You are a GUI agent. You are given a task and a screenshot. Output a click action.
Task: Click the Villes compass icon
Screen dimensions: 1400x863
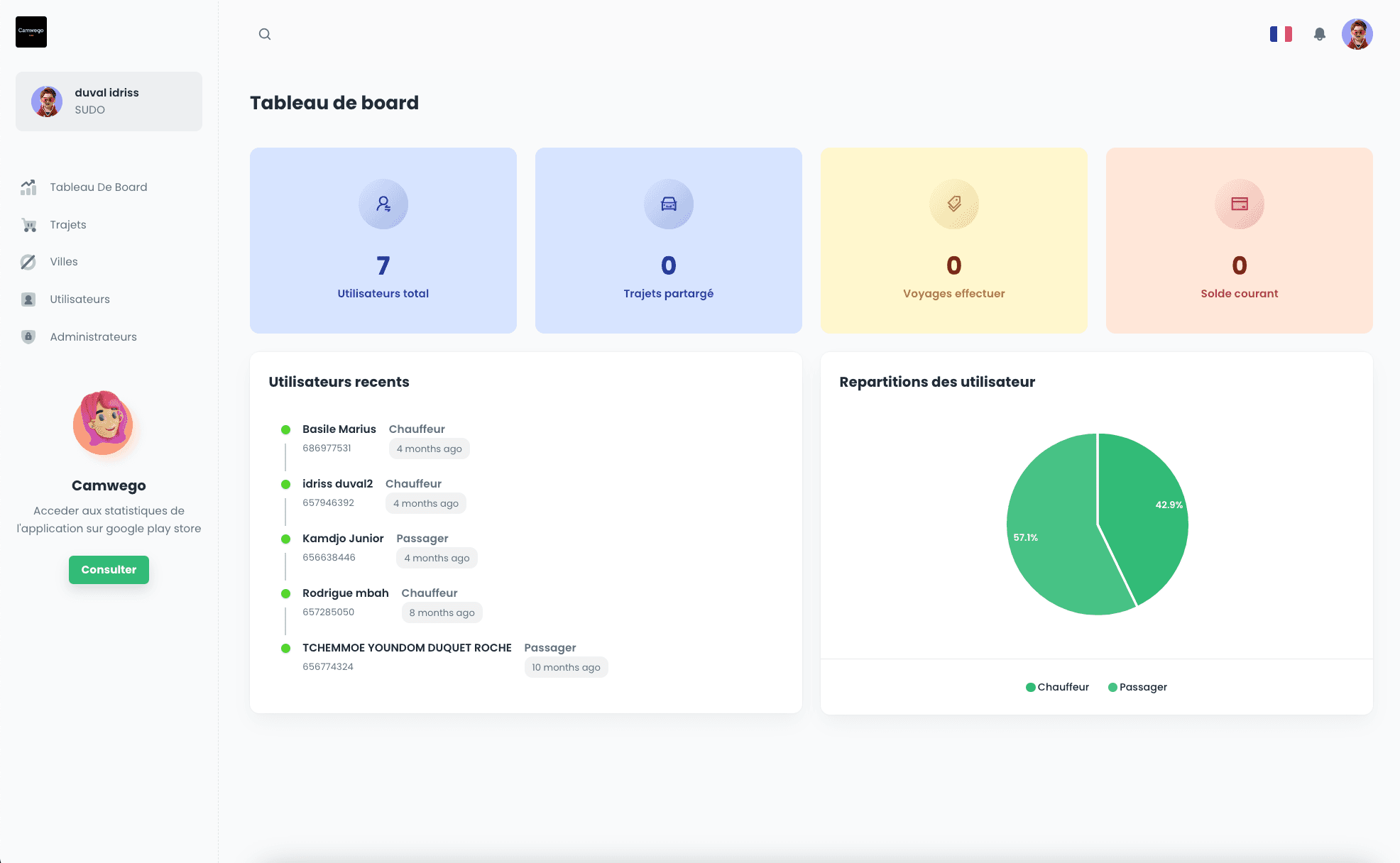[x=28, y=262]
